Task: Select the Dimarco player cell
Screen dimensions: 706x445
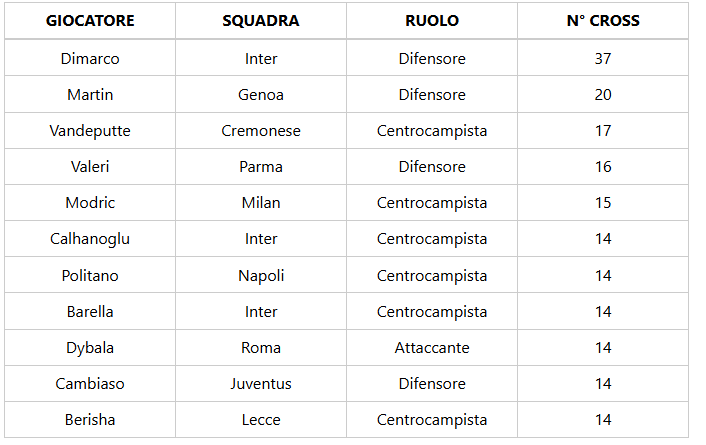Action: coord(90,59)
